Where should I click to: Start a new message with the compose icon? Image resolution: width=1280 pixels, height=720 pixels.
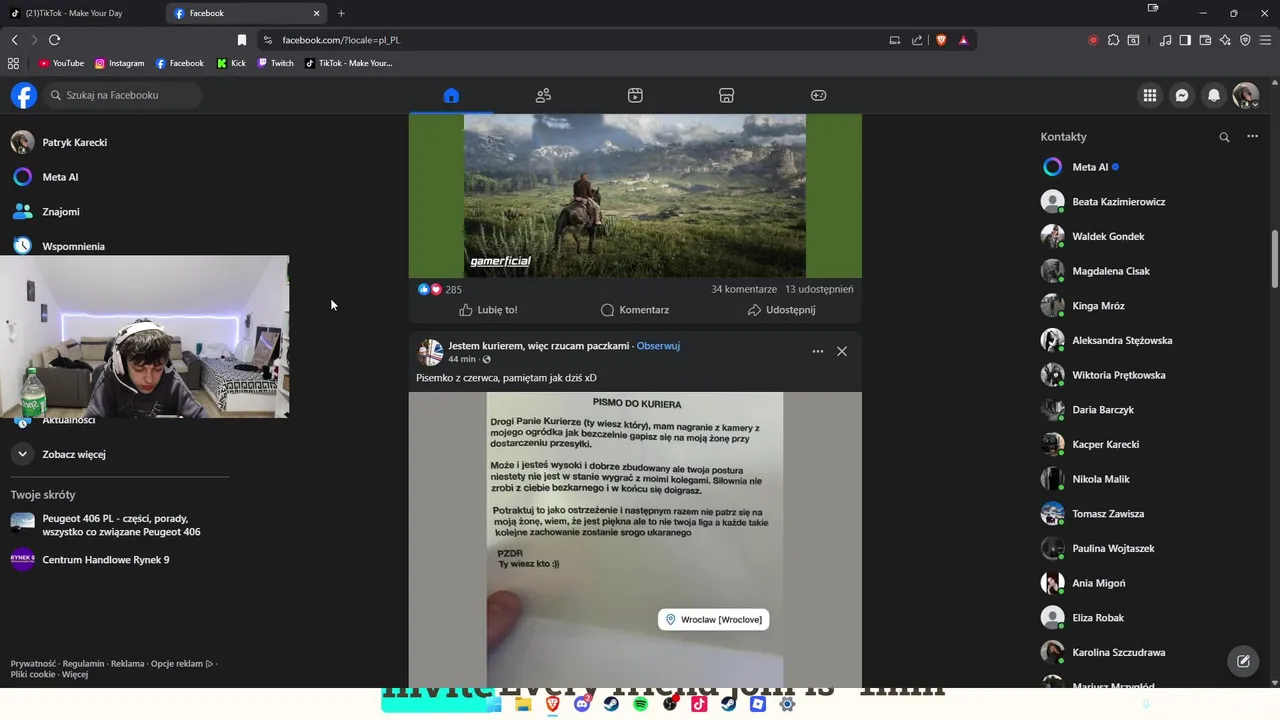coord(1243,661)
